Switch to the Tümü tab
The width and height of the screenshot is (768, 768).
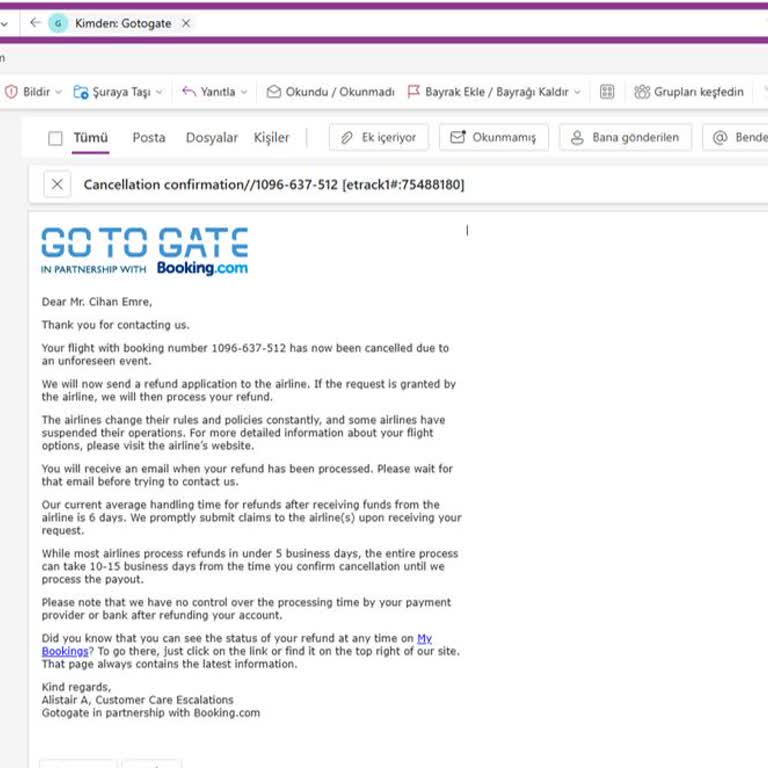[91, 138]
